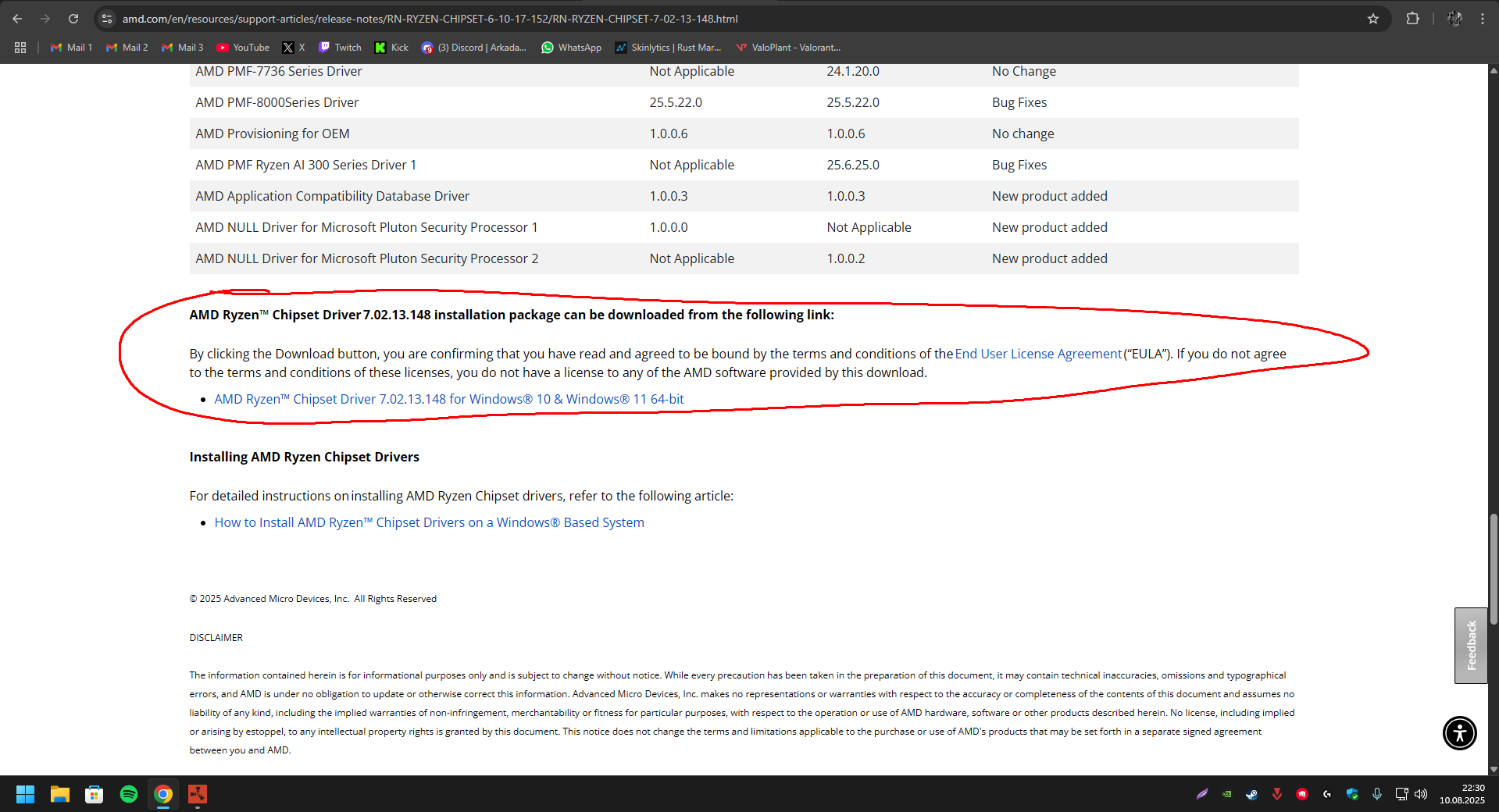
Task: Select the 'AMD Provisioning for OEM' cell
Action: (273, 134)
